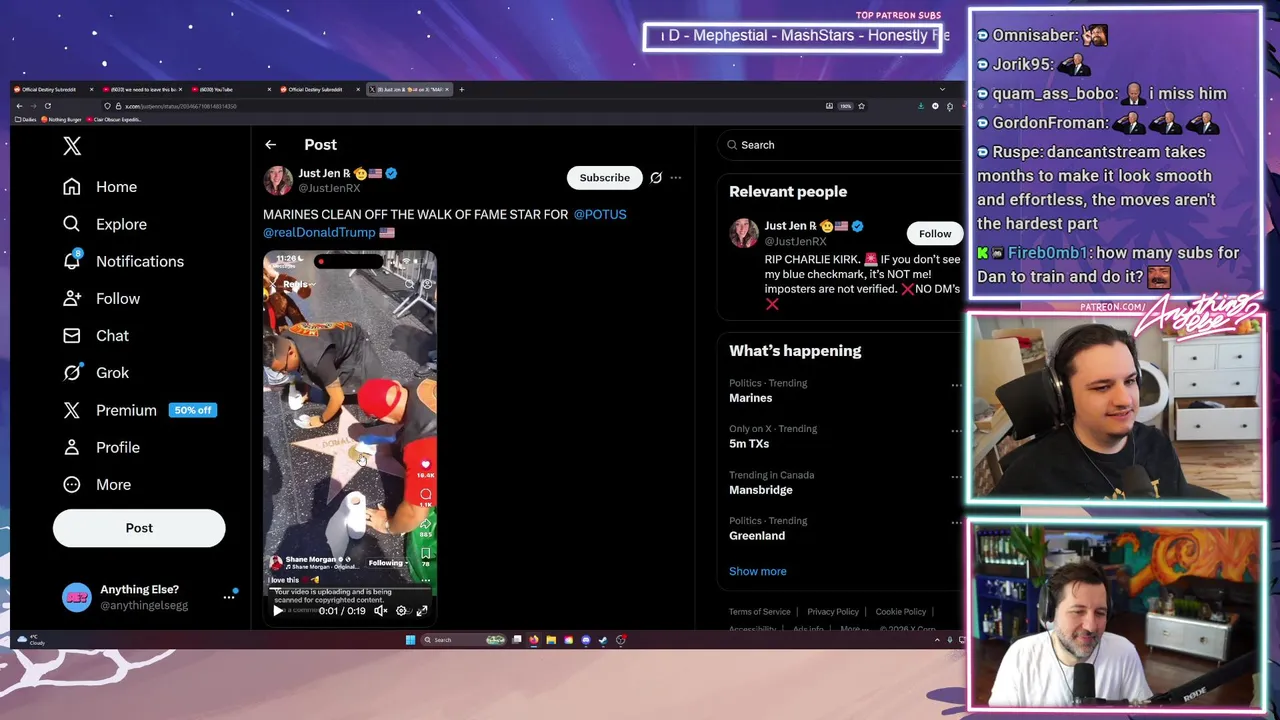Click the Windows taskbar Search box
This screenshot has width=1280, height=720.
463,640
